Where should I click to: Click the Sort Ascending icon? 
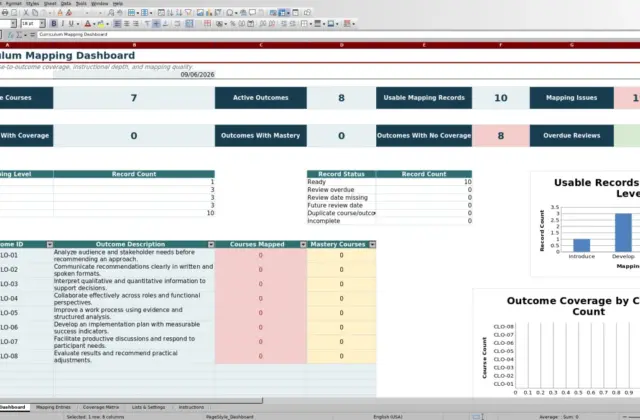[170, 13]
